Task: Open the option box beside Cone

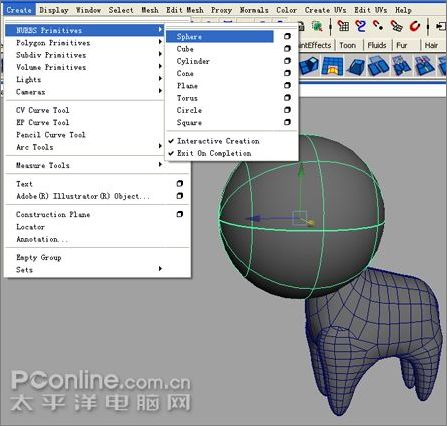Action: (287, 73)
